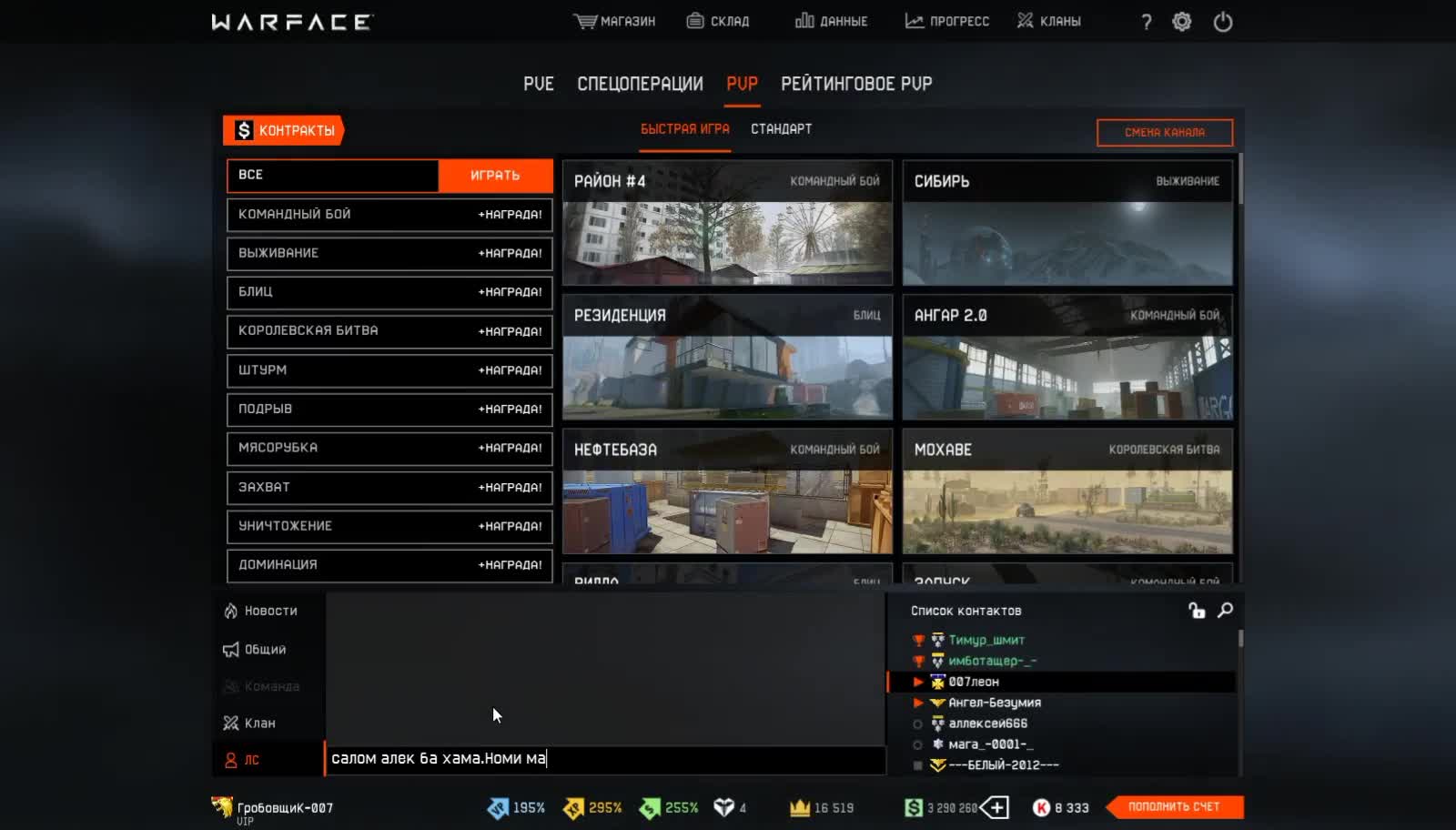Open the Новости news chat channel
The height and width of the screenshot is (830, 1456).
pyautogui.click(x=261, y=611)
